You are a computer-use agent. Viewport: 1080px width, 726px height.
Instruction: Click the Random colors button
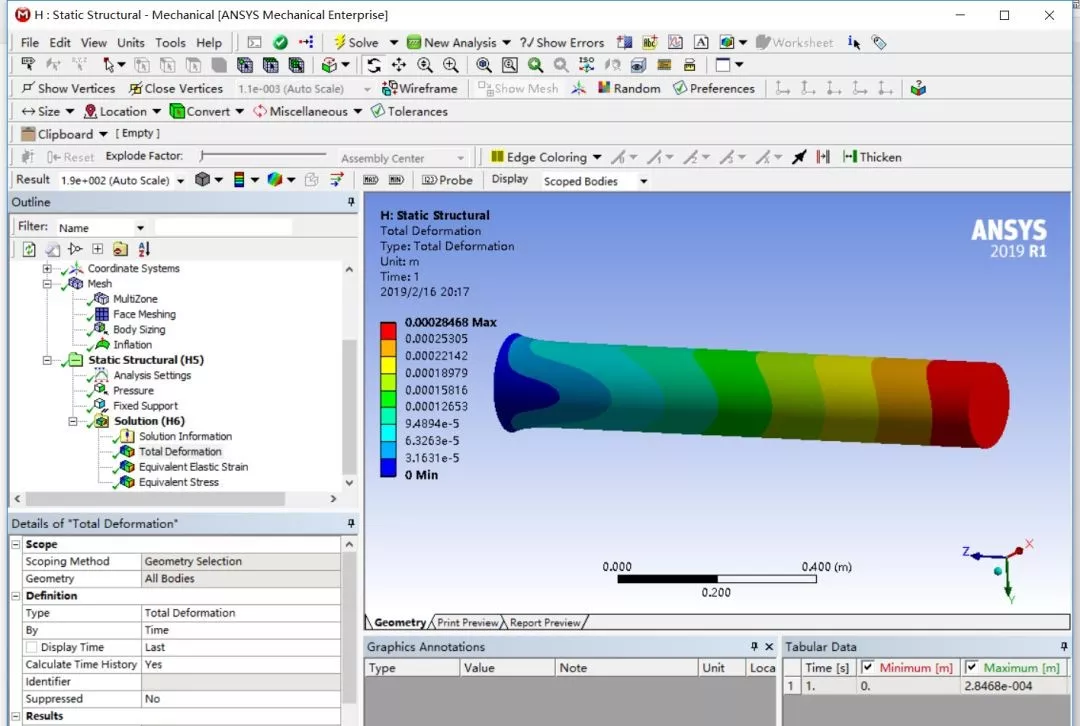[629, 88]
